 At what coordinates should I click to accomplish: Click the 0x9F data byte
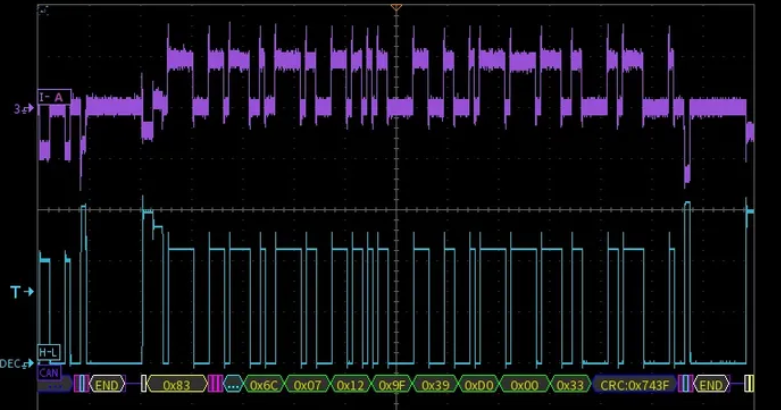[x=393, y=384]
